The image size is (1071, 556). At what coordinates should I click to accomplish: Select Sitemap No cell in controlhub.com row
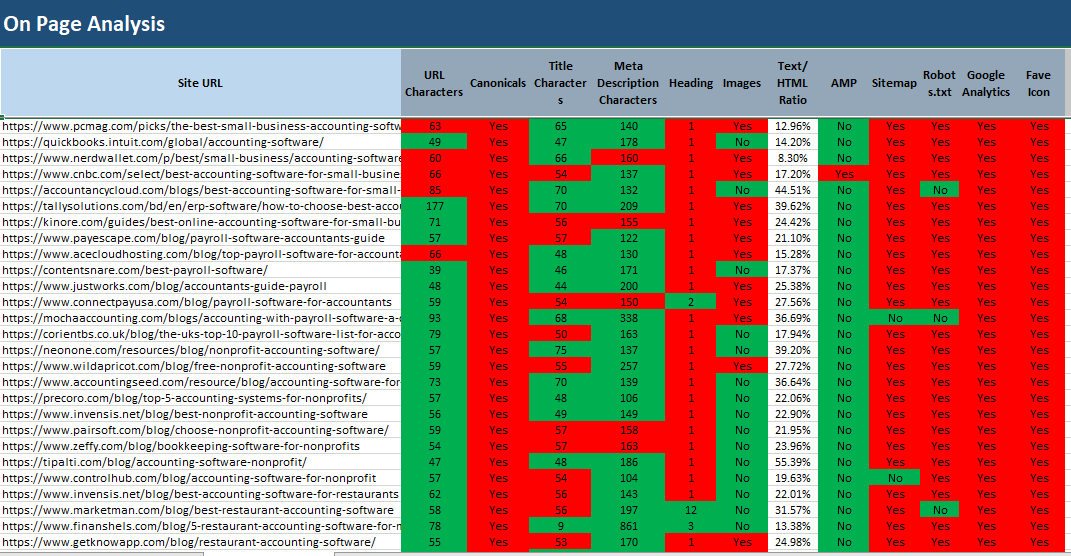click(895, 478)
